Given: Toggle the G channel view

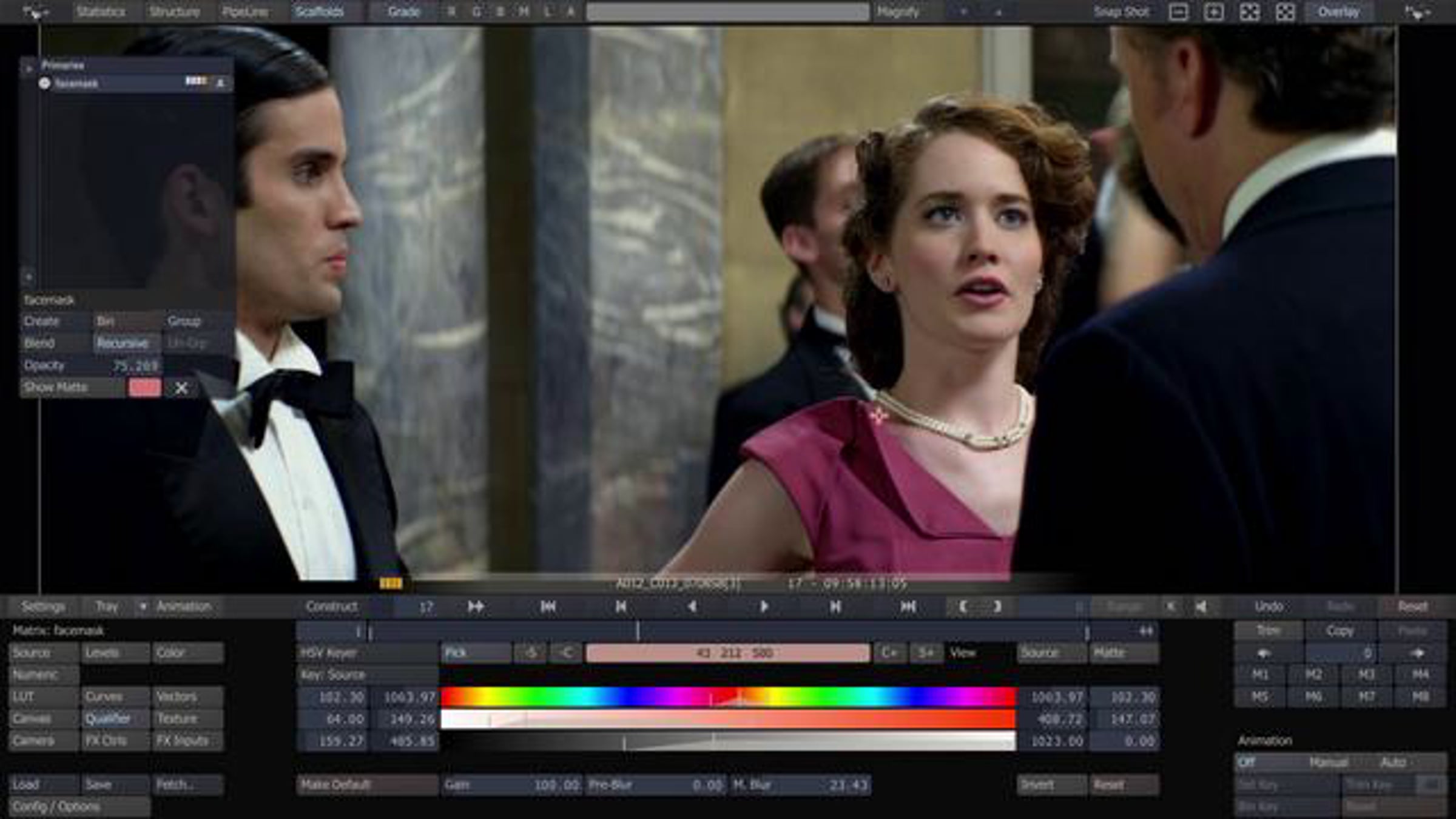Looking at the screenshot, I should (x=476, y=12).
